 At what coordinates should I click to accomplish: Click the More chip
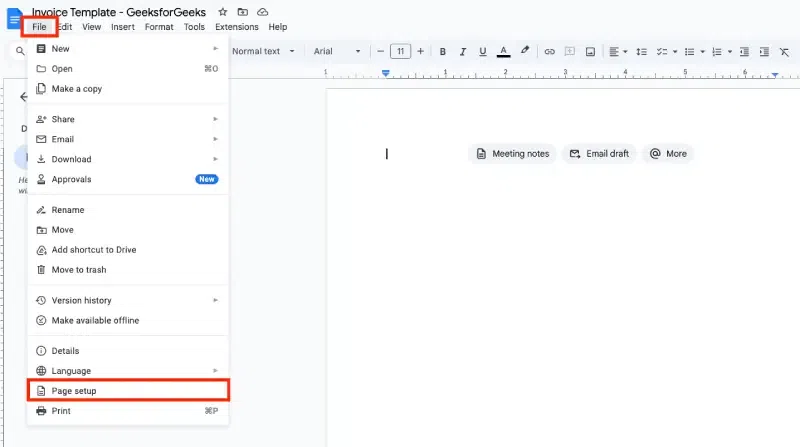point(668,154)
